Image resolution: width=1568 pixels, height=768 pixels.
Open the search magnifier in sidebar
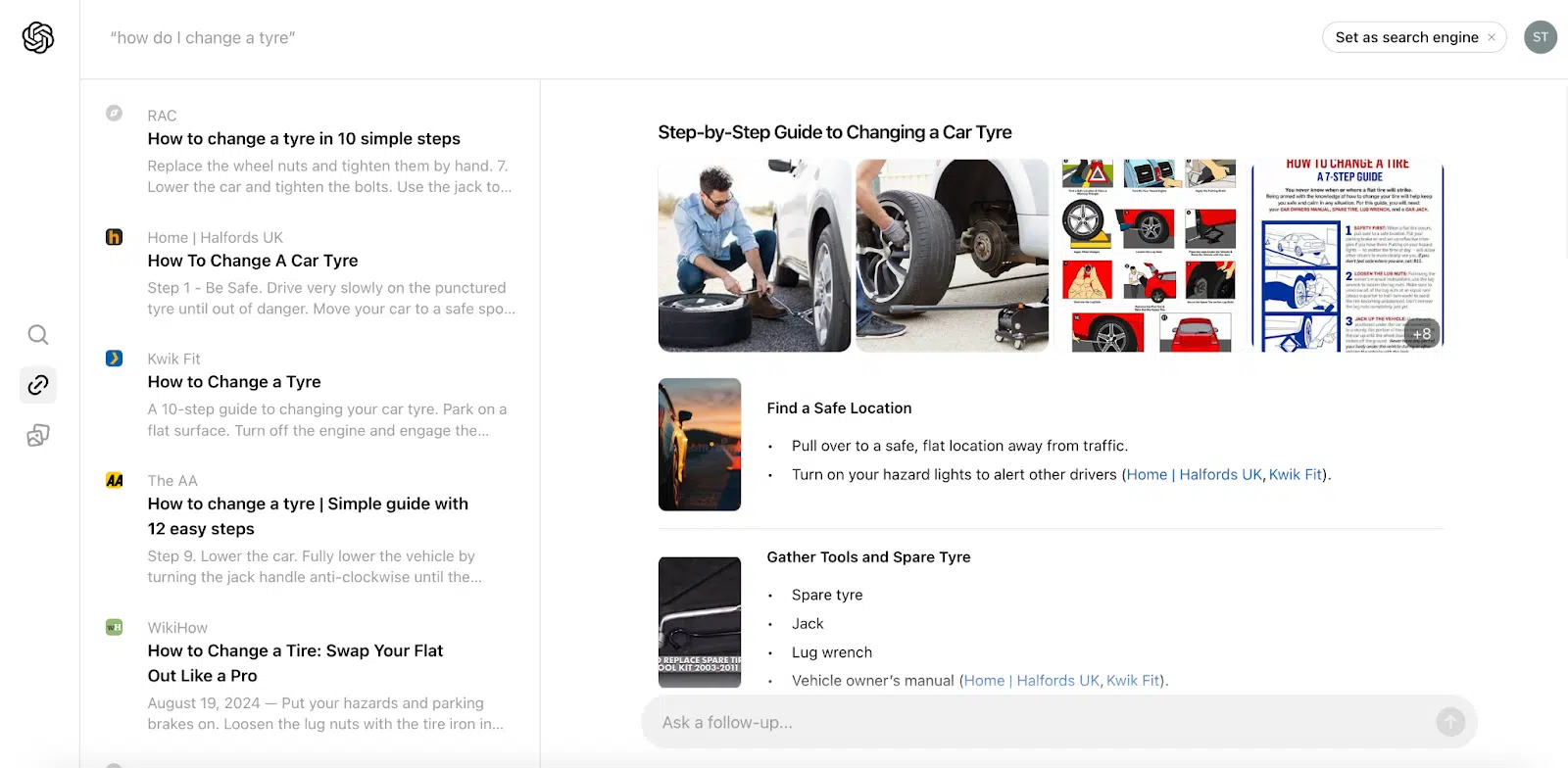[38, 335]
